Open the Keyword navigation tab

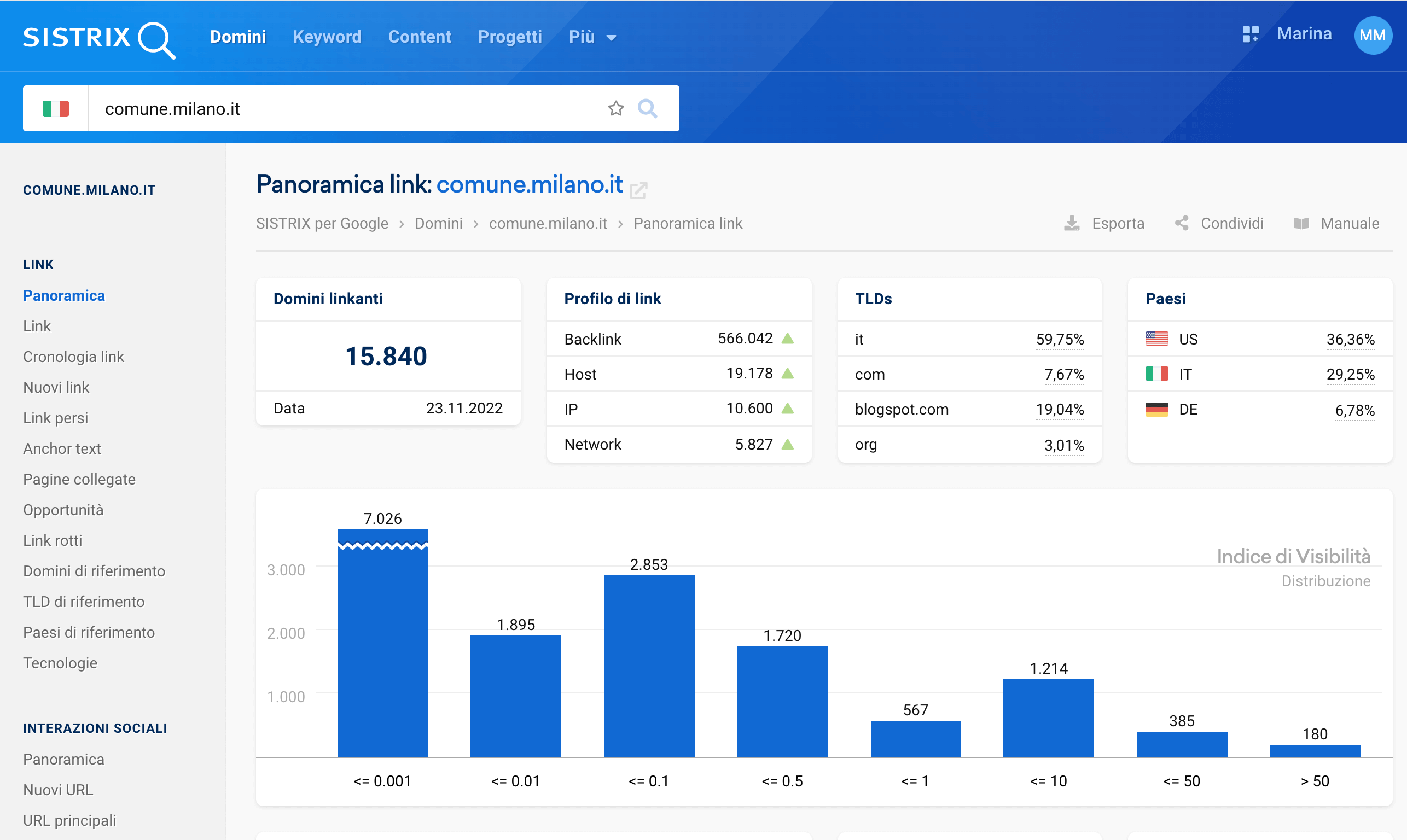click(327, 37)
